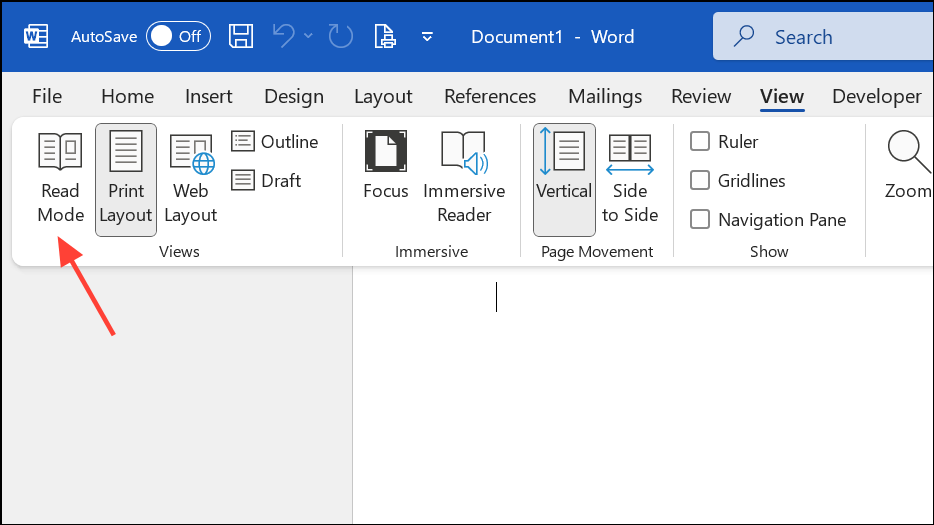The width and height of the screenshot is (934, 525).
Task: Open the Outline view
Action: tap(275, 142)
